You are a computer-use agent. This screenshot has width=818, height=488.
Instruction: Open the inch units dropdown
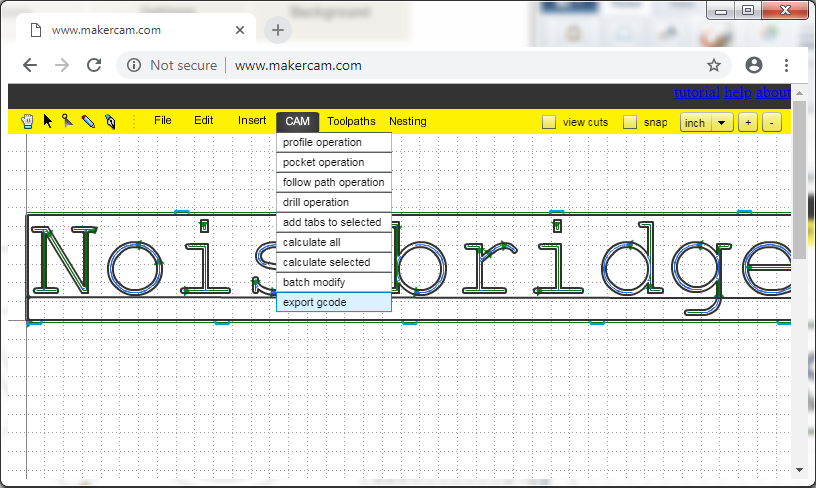(x=707, y=122)
